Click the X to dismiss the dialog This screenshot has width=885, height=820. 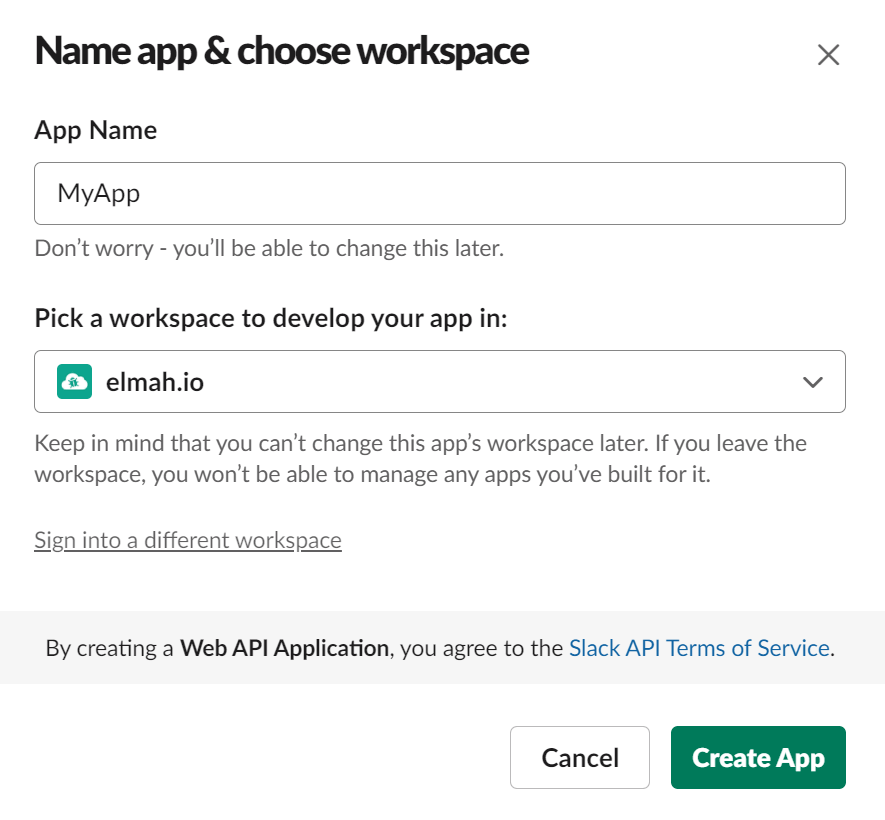829,55
